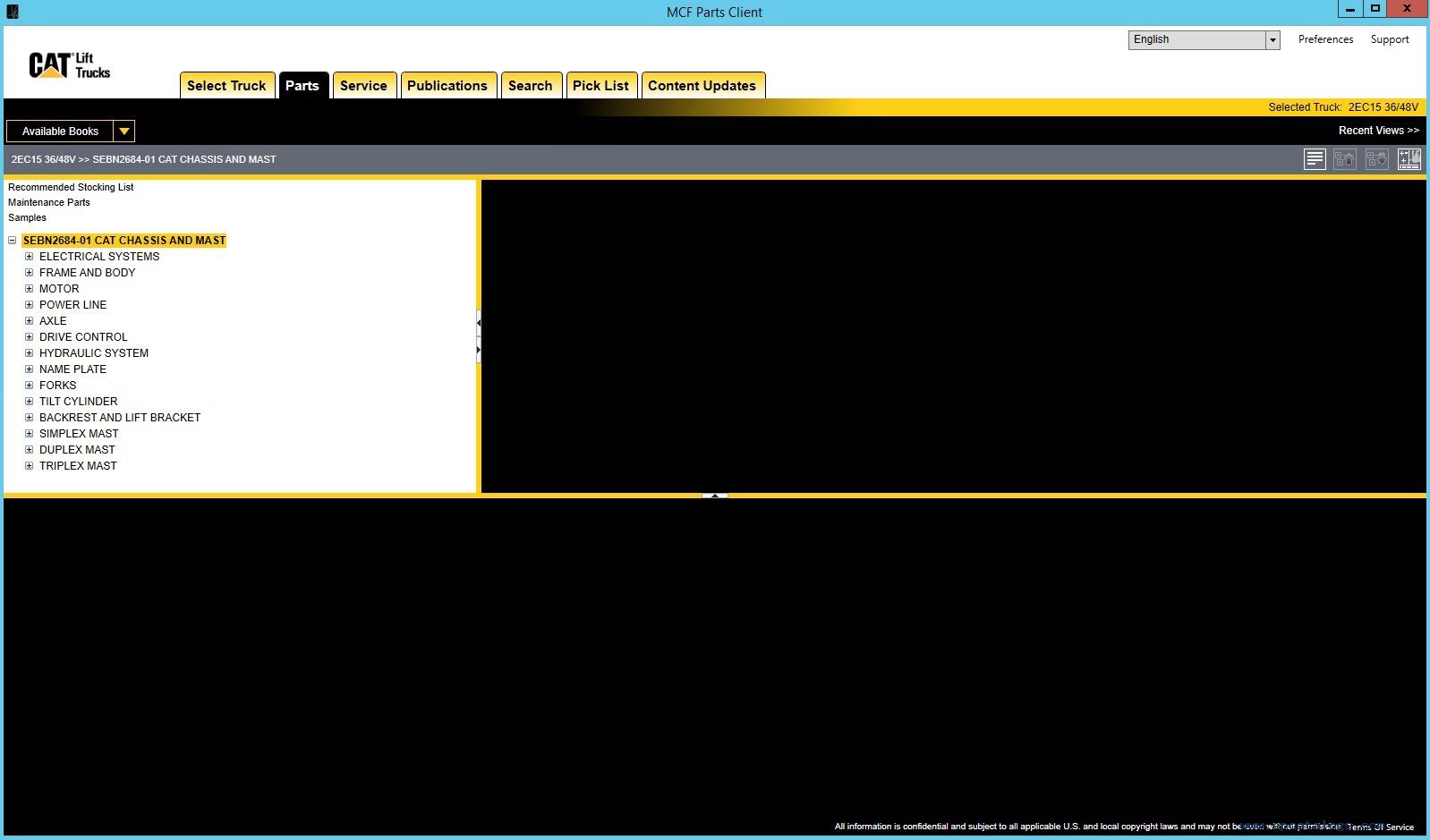This screenshot has width=1430, height=840.
Task: Open the Available Books dropdown arrow
Action: [124, 132]
